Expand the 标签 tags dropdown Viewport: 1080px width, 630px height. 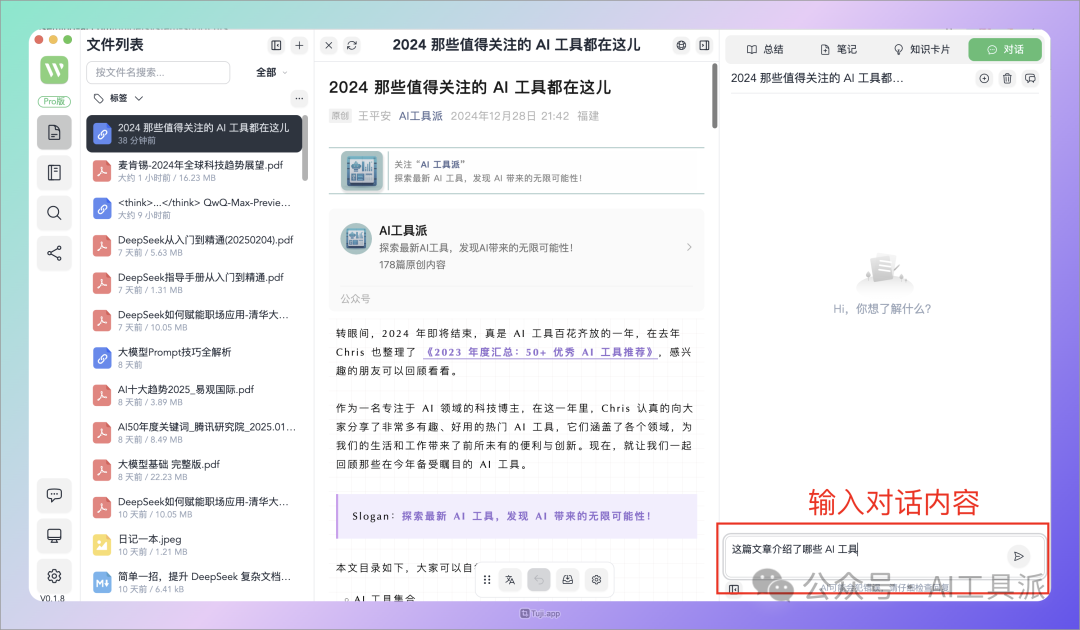(118, 98)
